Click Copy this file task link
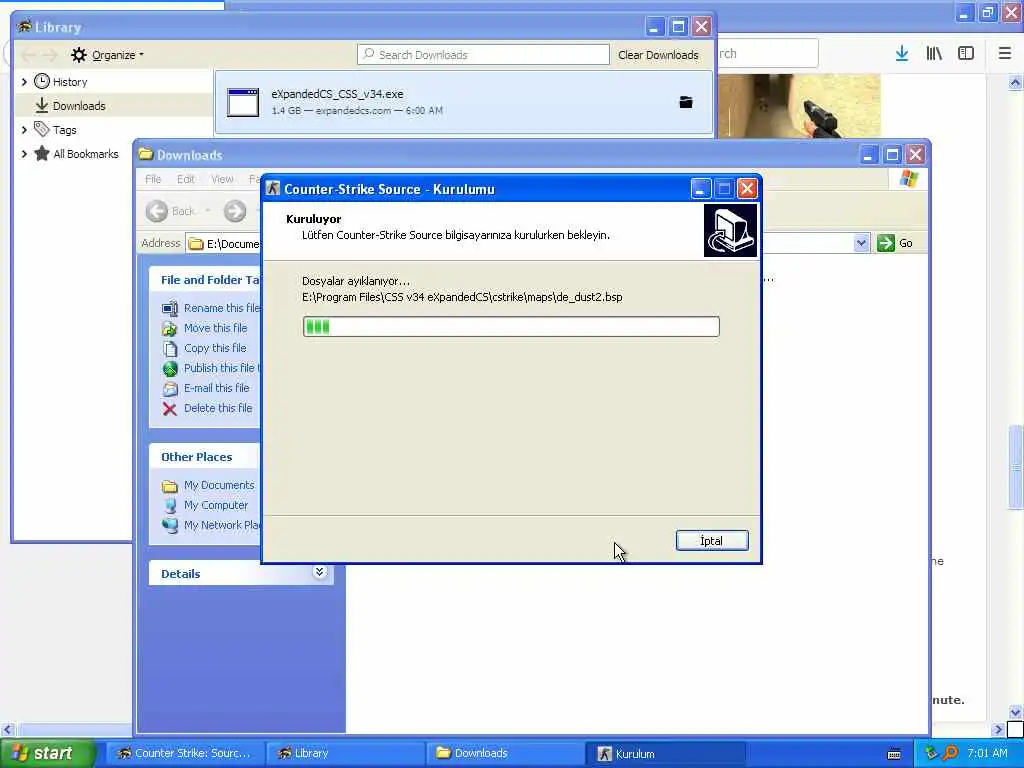Viewport: 1024px width, 768px height. point(215,348)
